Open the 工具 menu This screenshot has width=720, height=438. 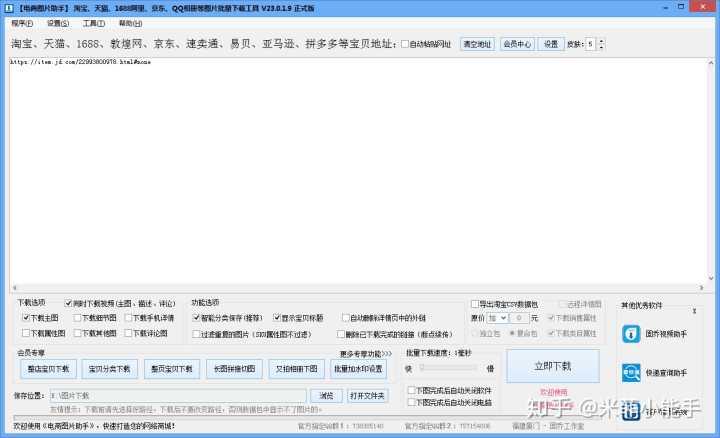click(x=94, y=23)
